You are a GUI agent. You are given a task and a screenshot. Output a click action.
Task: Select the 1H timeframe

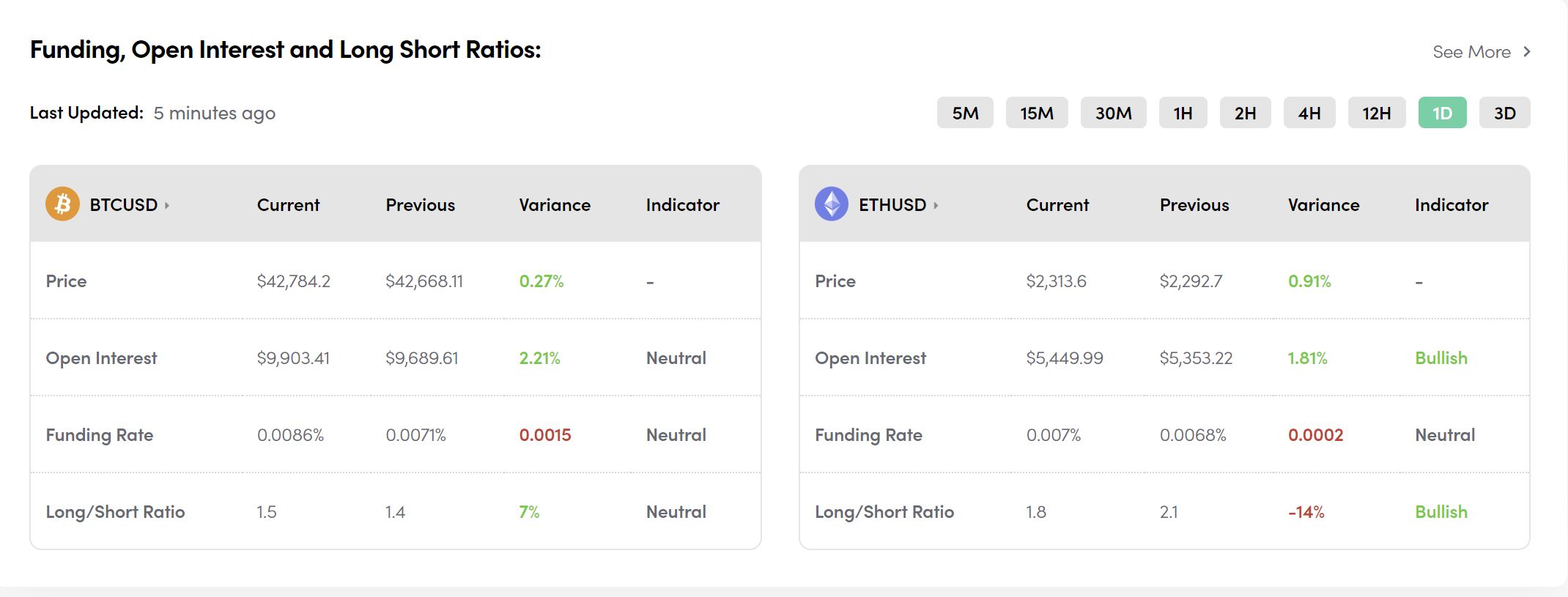(x=1183, y=113)
